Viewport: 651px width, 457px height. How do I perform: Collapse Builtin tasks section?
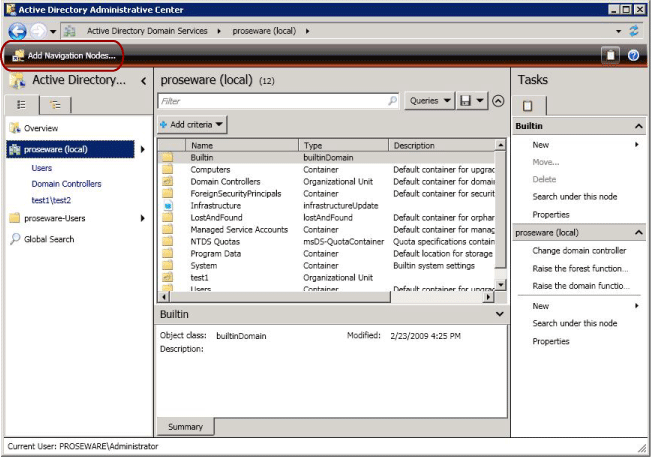point(639,126)
